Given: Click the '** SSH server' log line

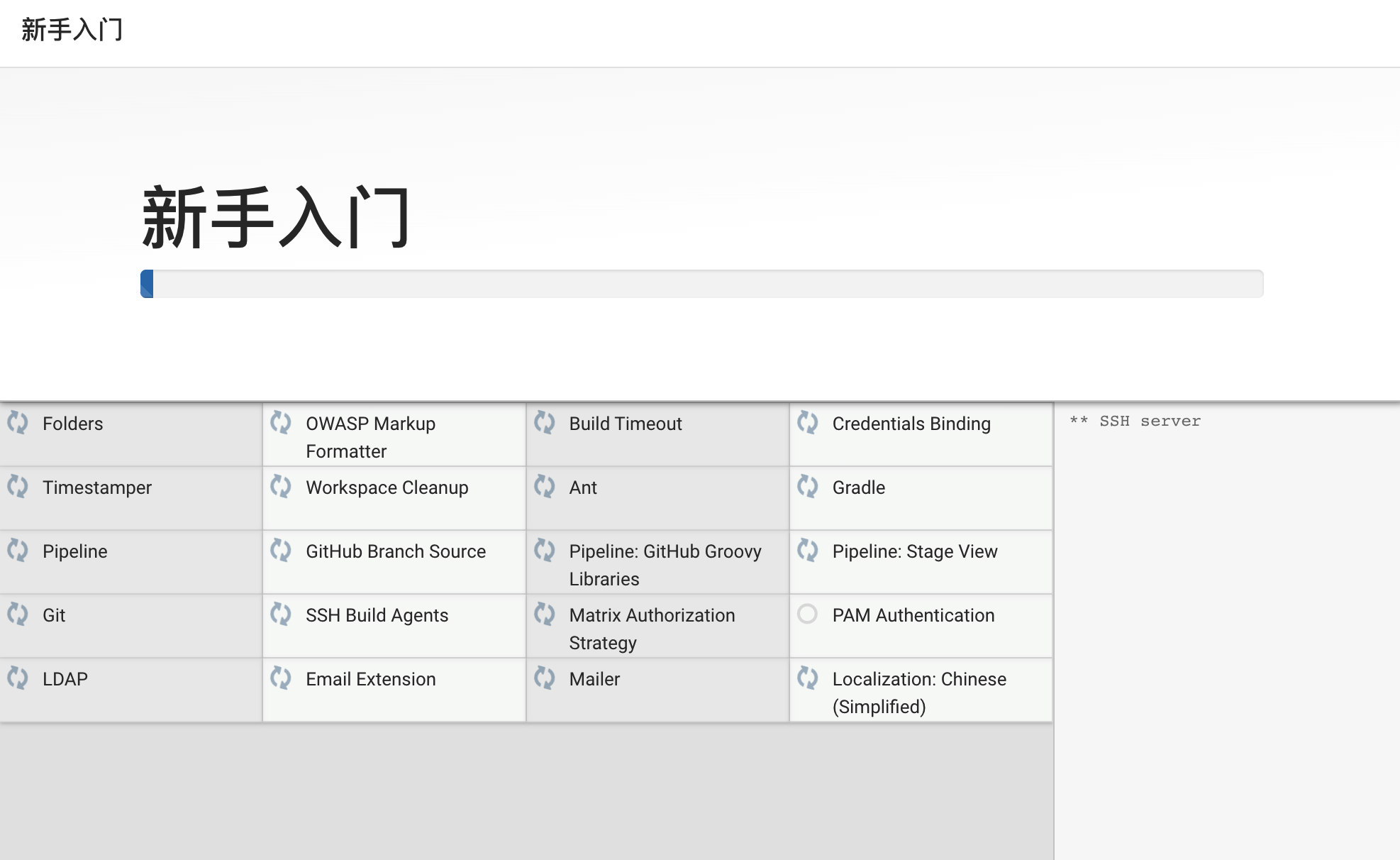Looking at the screenshot, I should (1135, 421).
